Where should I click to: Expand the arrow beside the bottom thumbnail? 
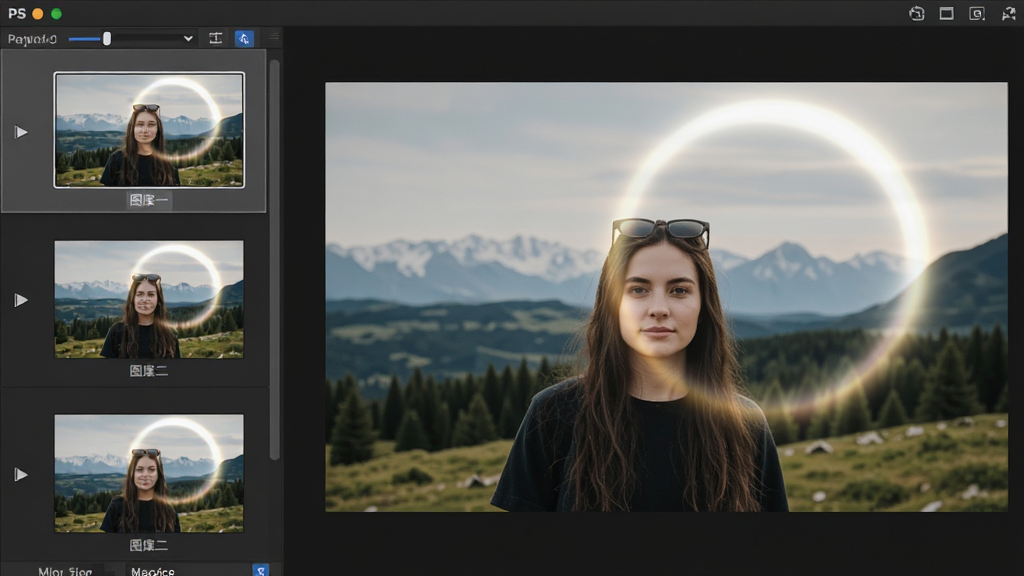click(x=21, y=474)
